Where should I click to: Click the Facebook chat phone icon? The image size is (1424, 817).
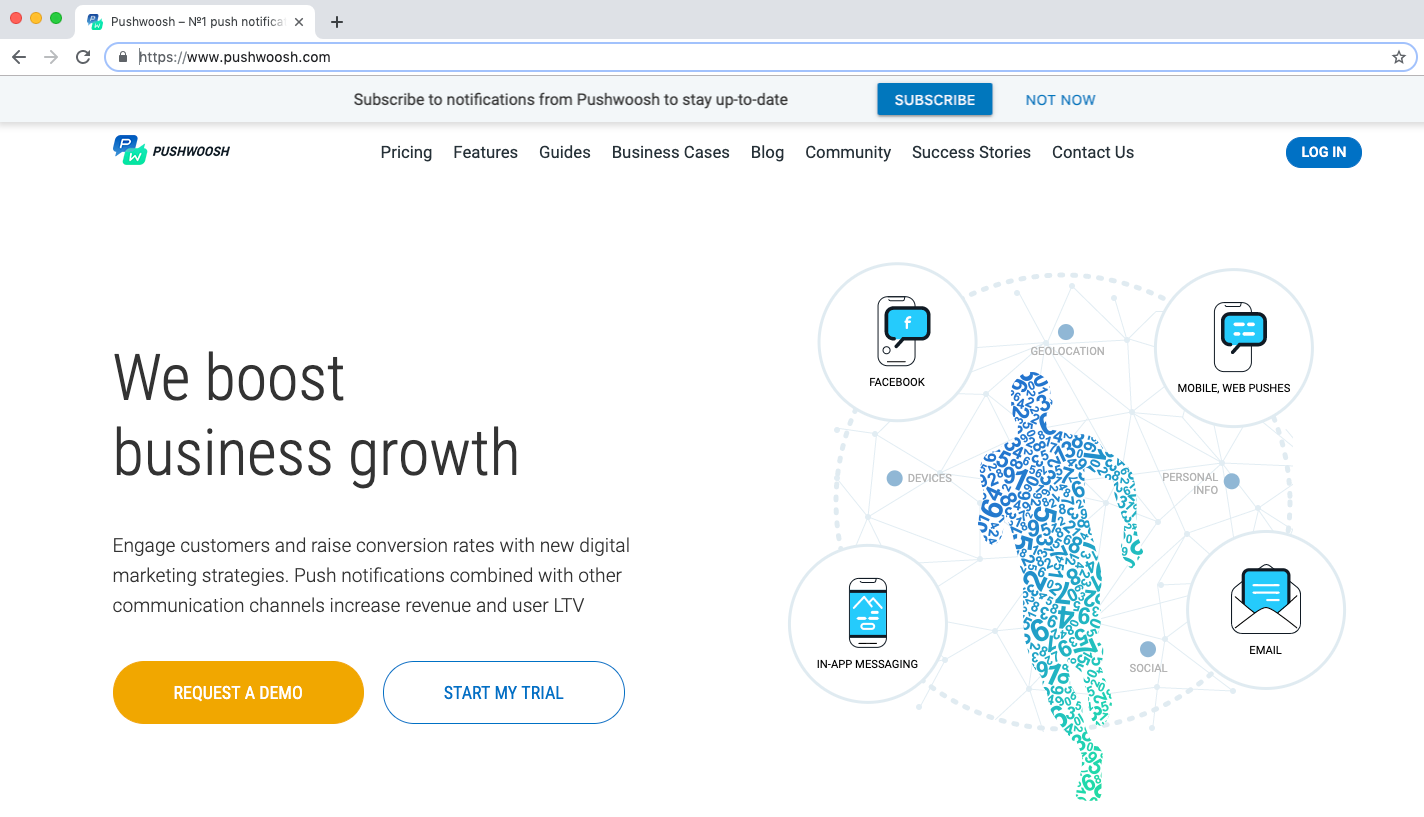[903, 330]
